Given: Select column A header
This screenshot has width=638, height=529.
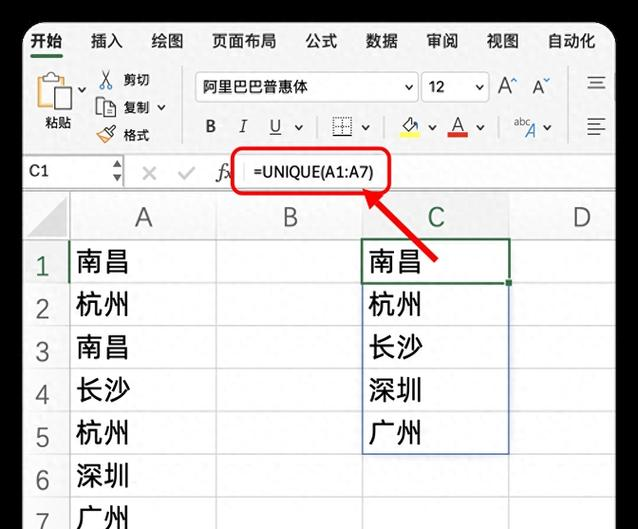Looking at the screenshot, I should [143, 217].
